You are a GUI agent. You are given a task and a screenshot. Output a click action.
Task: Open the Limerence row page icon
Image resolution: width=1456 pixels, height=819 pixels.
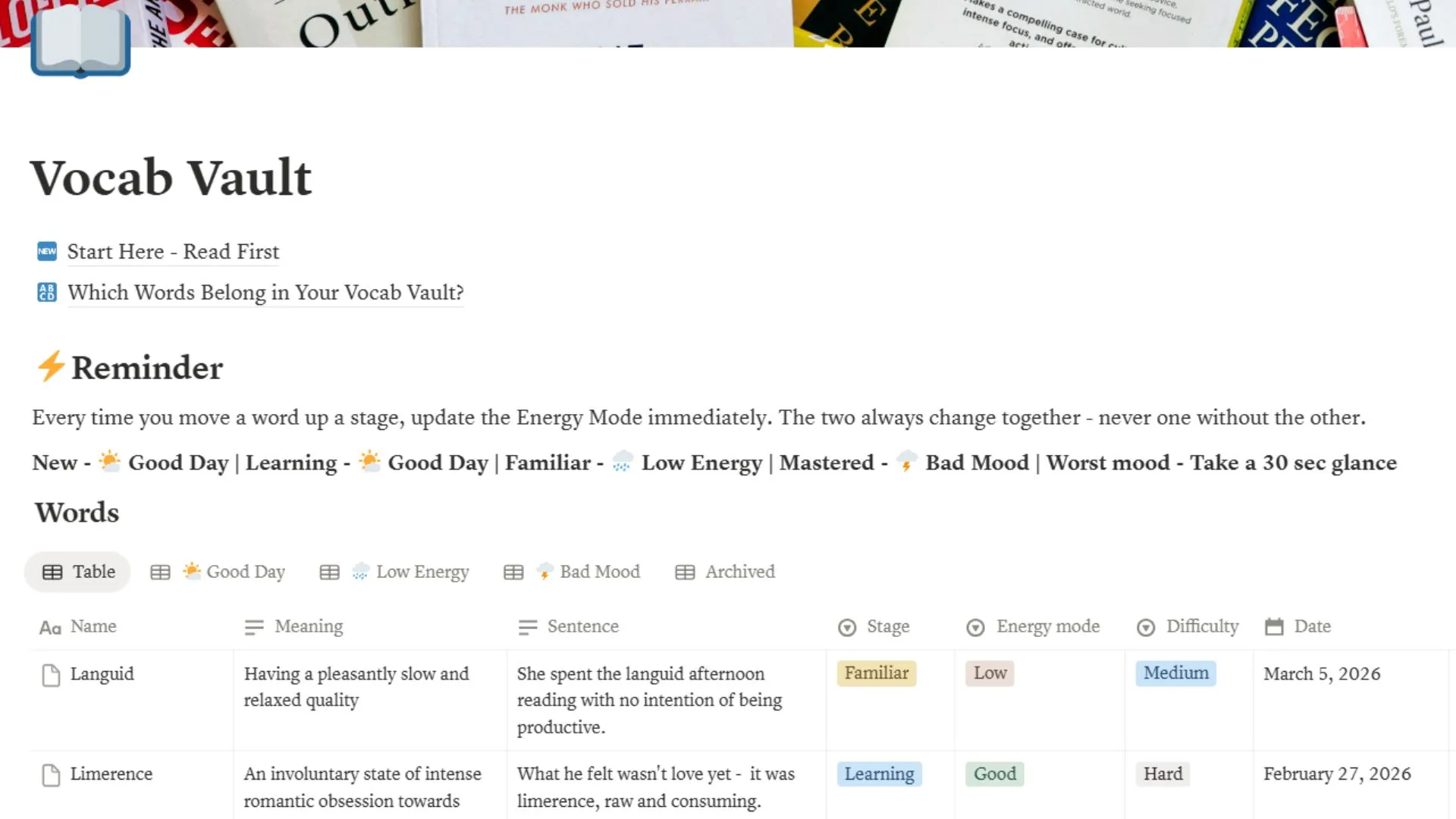51,775
